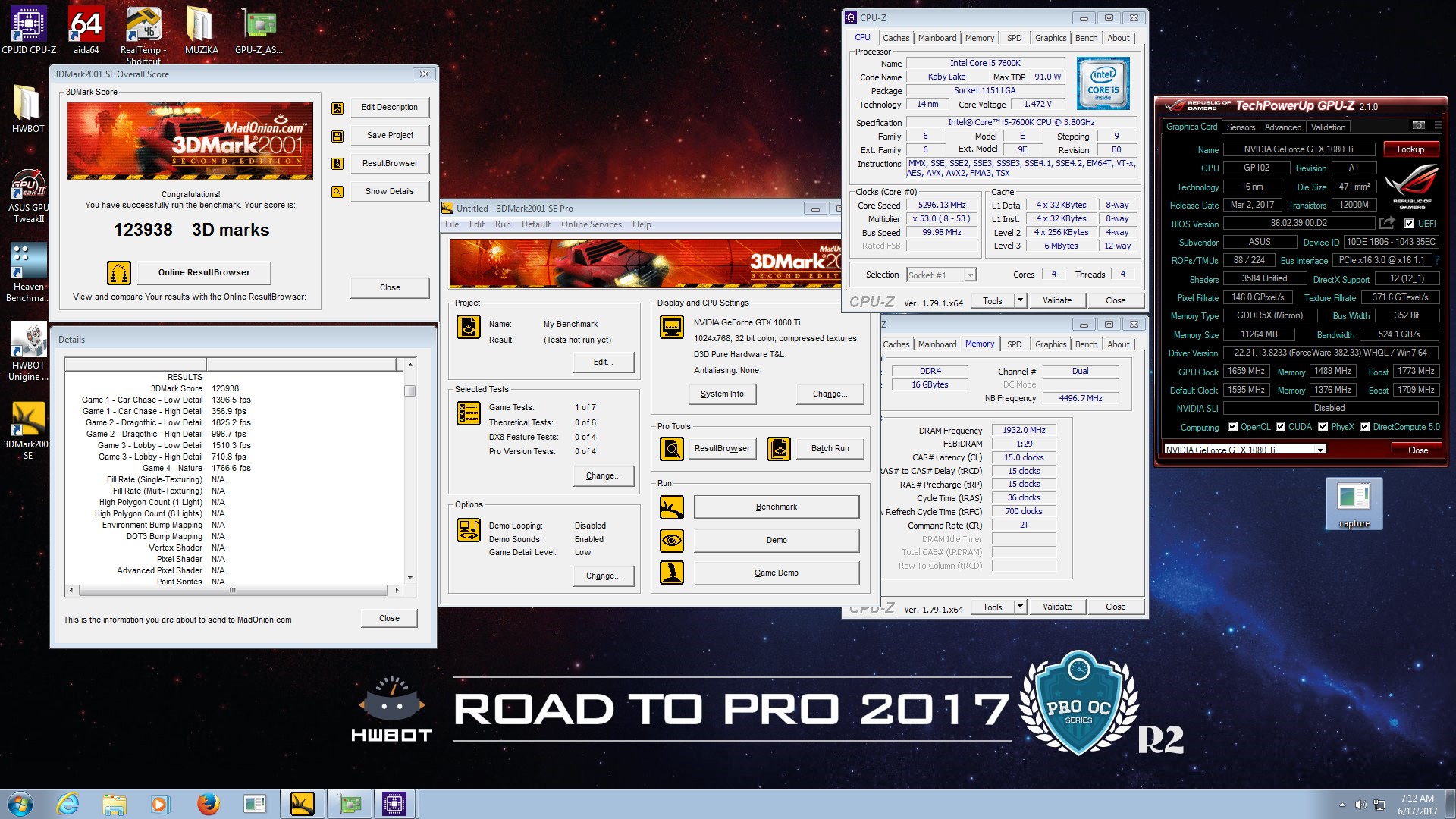
Task: Open the Online Services menu in 3DMark2001
Action: coord(591,224)
